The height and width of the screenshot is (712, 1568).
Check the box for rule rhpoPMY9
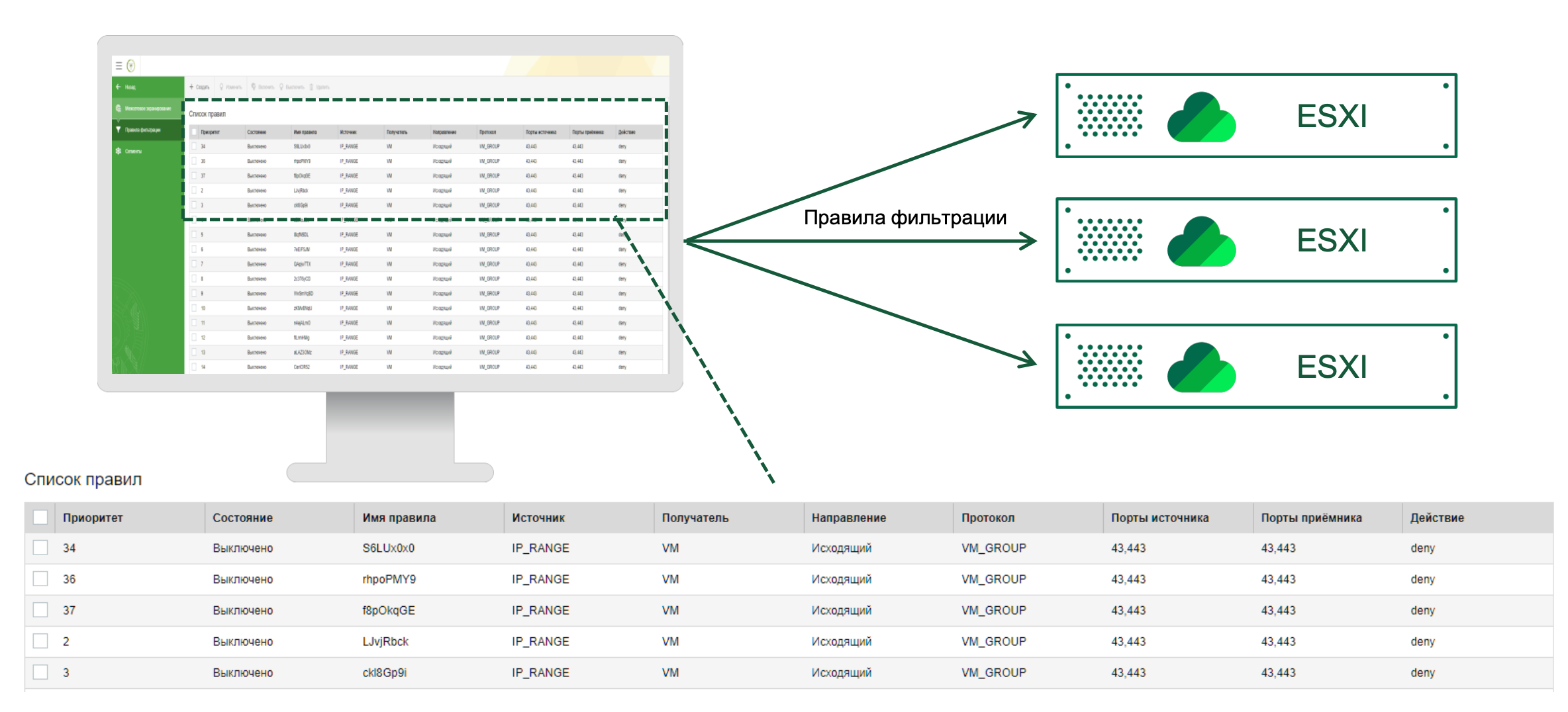[40, 579]
